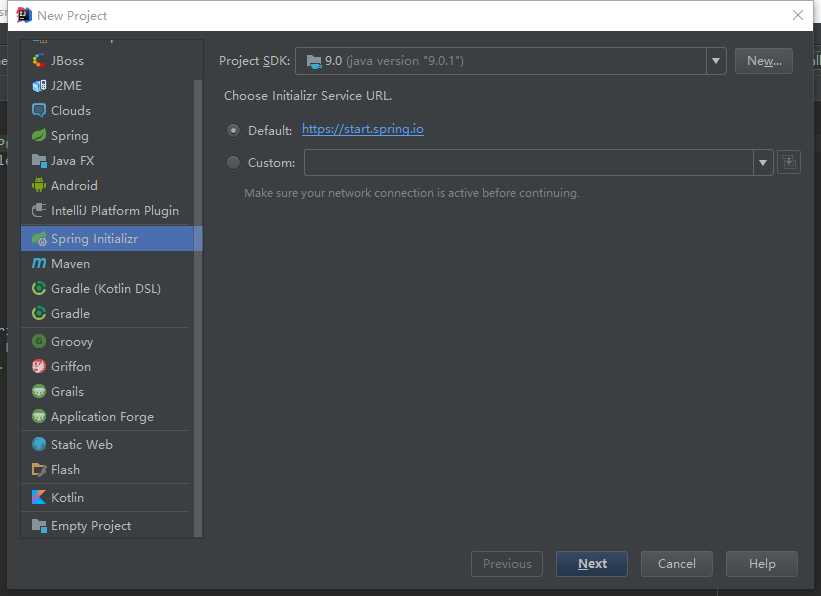821x596 pixels.
Task: Click the Android label text
Action: click(74, 186)
